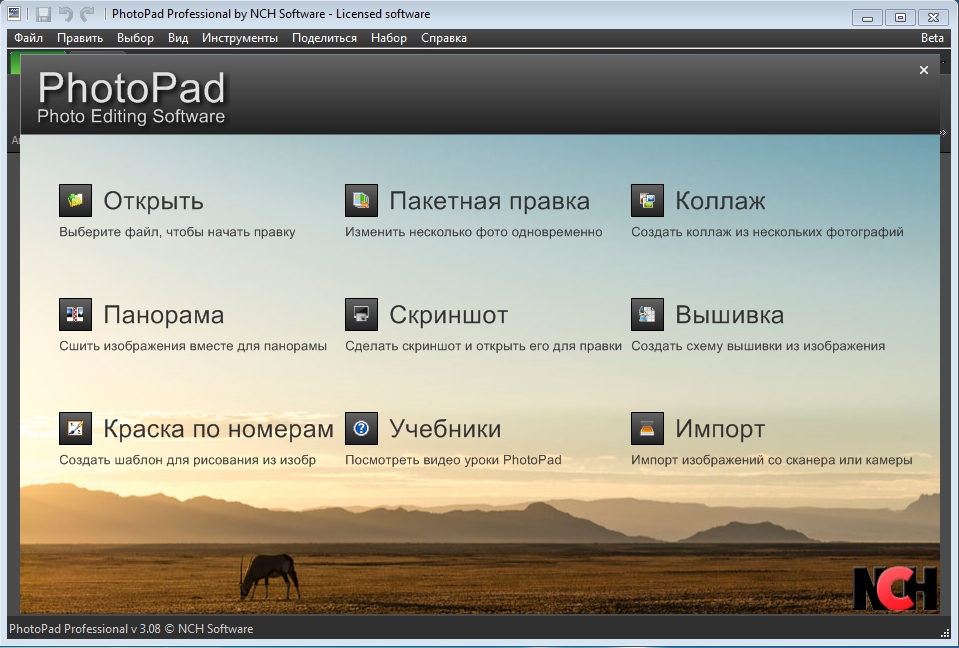Click text 'Посмотреть видео уроки PhotoPad'

[x=453, y=460]
